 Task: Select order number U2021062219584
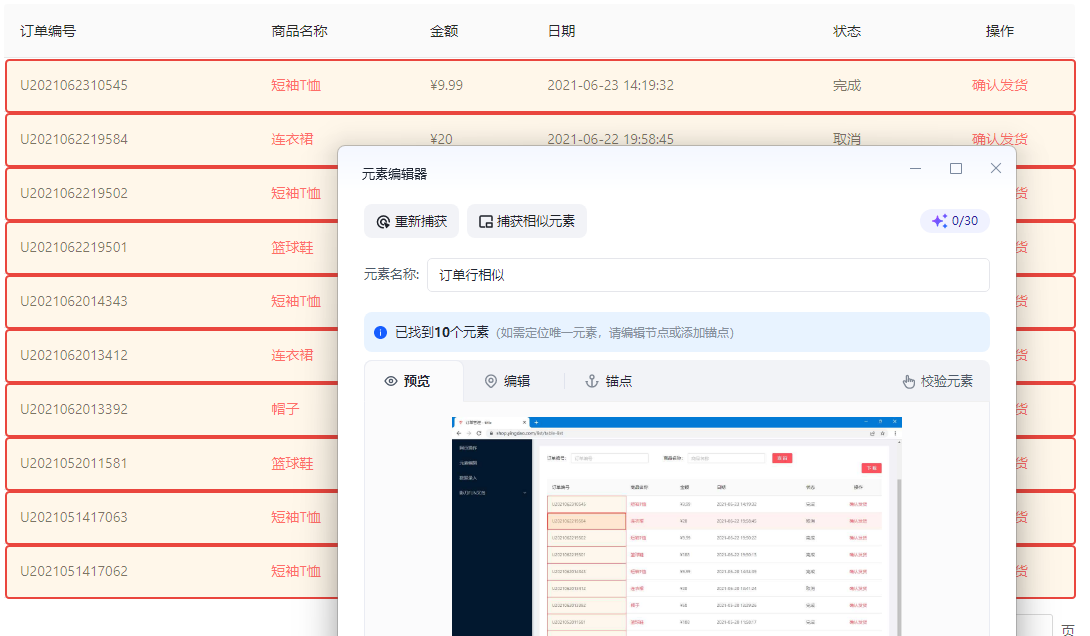[x=74, y=139]
